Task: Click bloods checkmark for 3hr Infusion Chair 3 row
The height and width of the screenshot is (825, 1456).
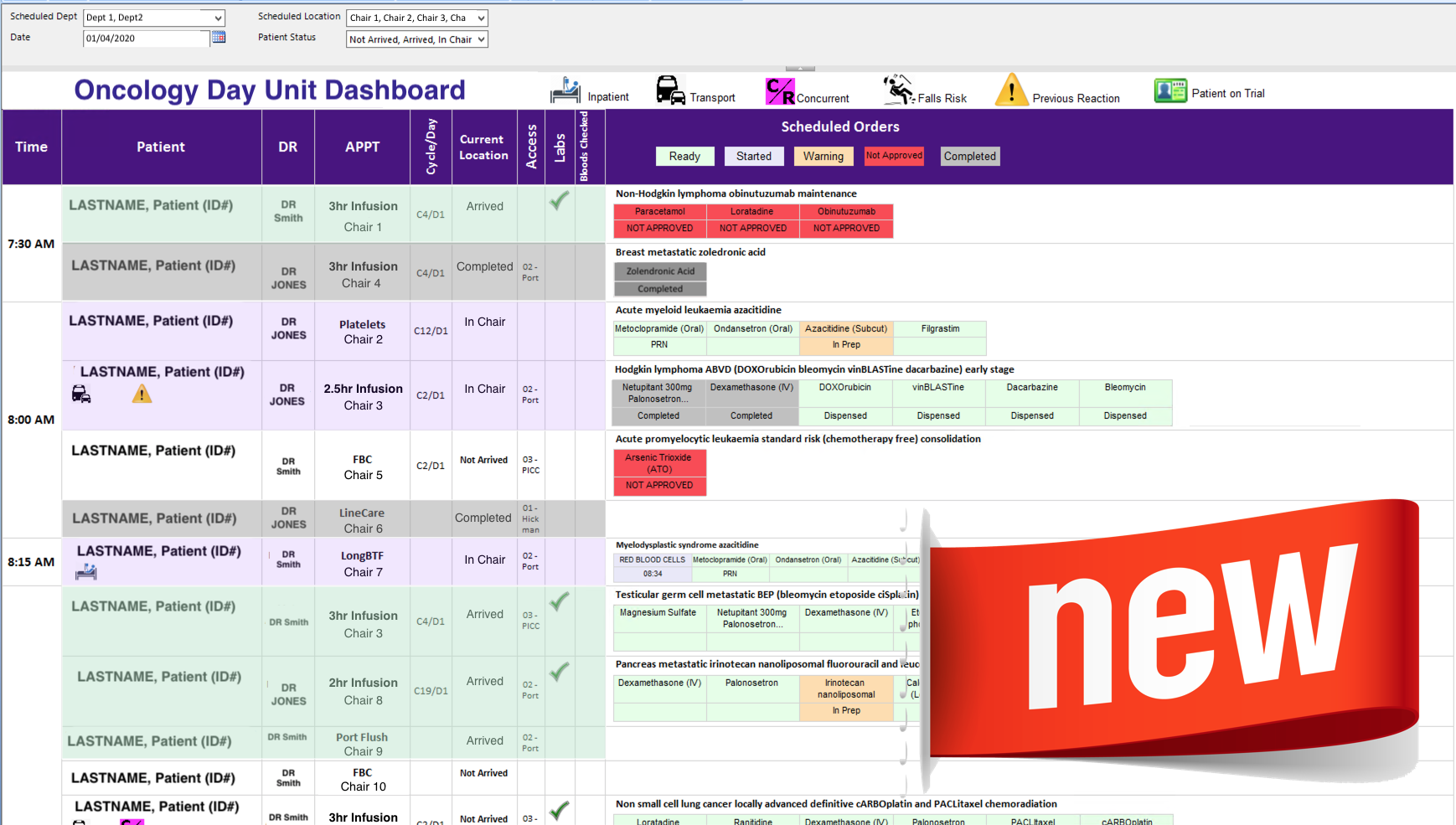Action: pyautogui.click(x=559, y=601)
